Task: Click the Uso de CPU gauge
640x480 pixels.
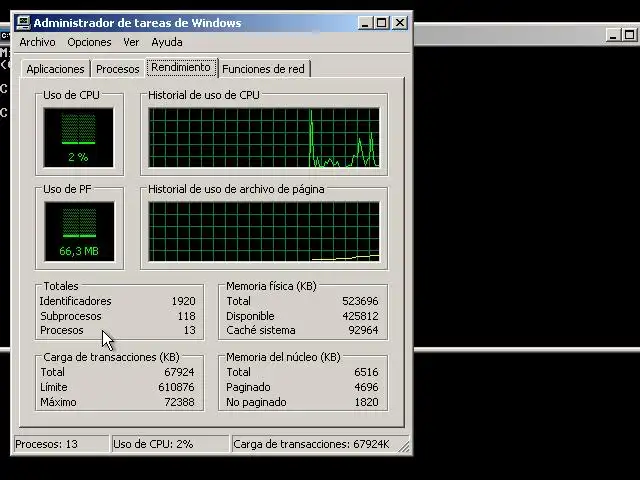Action: coord(78,138)
